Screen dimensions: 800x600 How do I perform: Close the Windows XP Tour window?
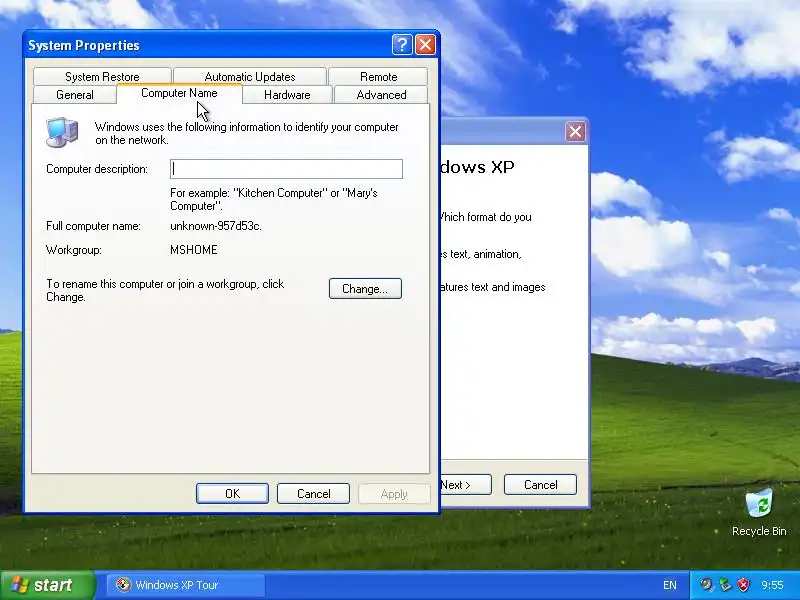click(576, 132)
